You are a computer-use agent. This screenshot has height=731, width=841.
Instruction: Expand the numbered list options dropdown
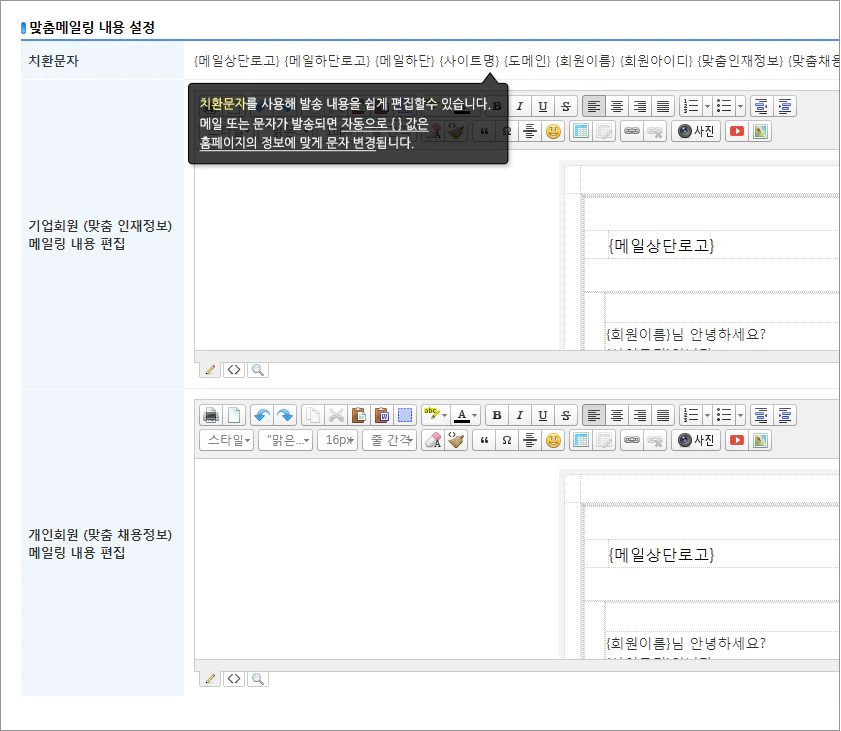(706, 415)
